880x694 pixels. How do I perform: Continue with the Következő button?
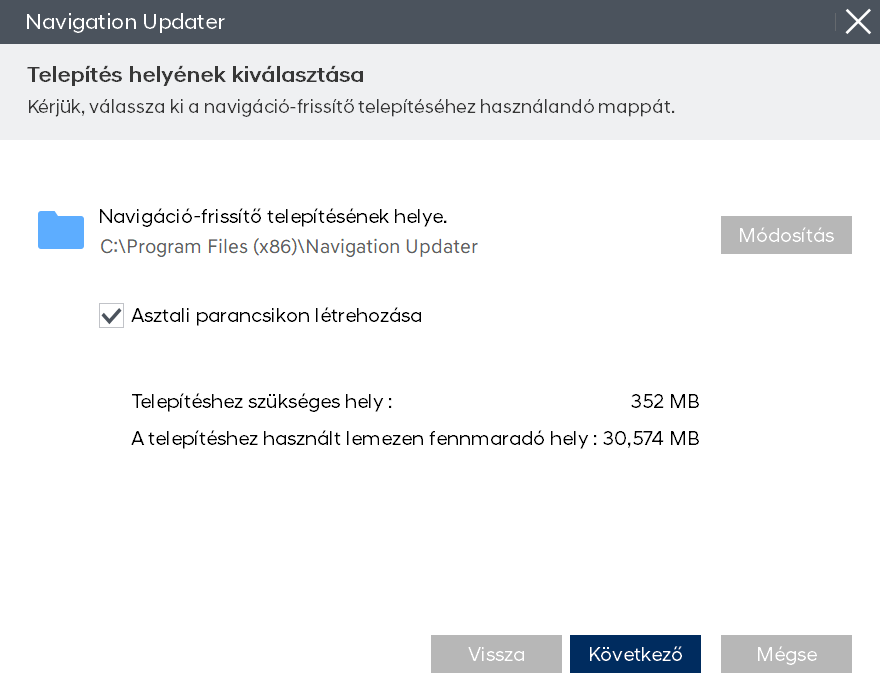coord(635,655)
